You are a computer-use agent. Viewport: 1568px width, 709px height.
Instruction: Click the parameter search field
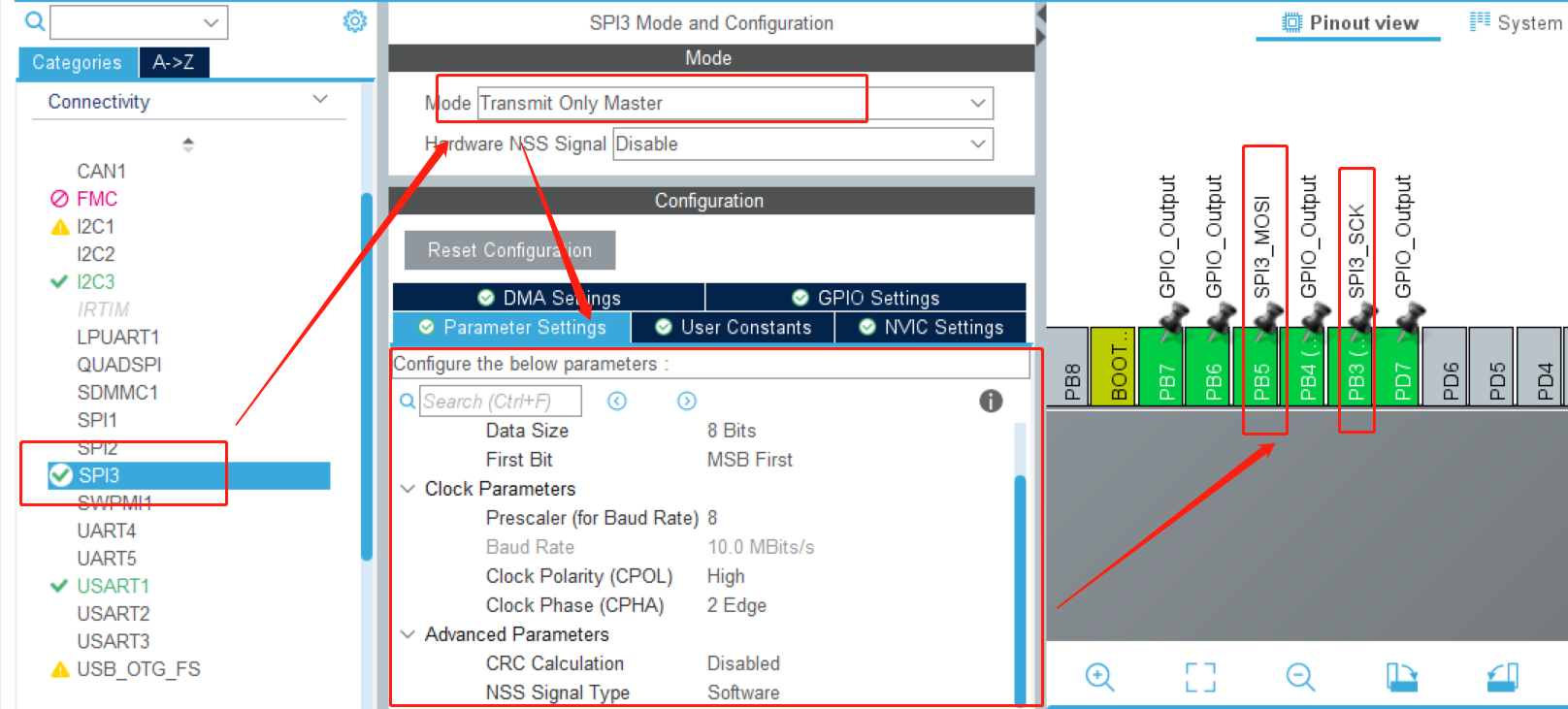(x=501, y=401)
